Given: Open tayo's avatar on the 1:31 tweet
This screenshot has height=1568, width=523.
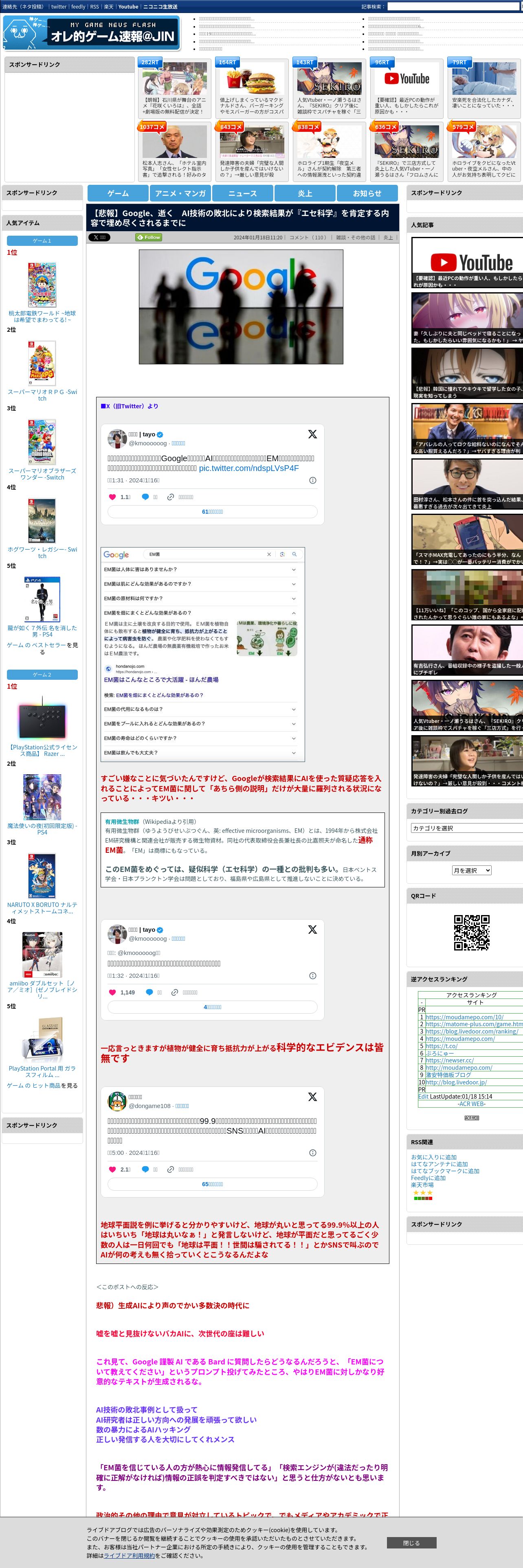Looking at the screenshot, I should coord(117,438).
